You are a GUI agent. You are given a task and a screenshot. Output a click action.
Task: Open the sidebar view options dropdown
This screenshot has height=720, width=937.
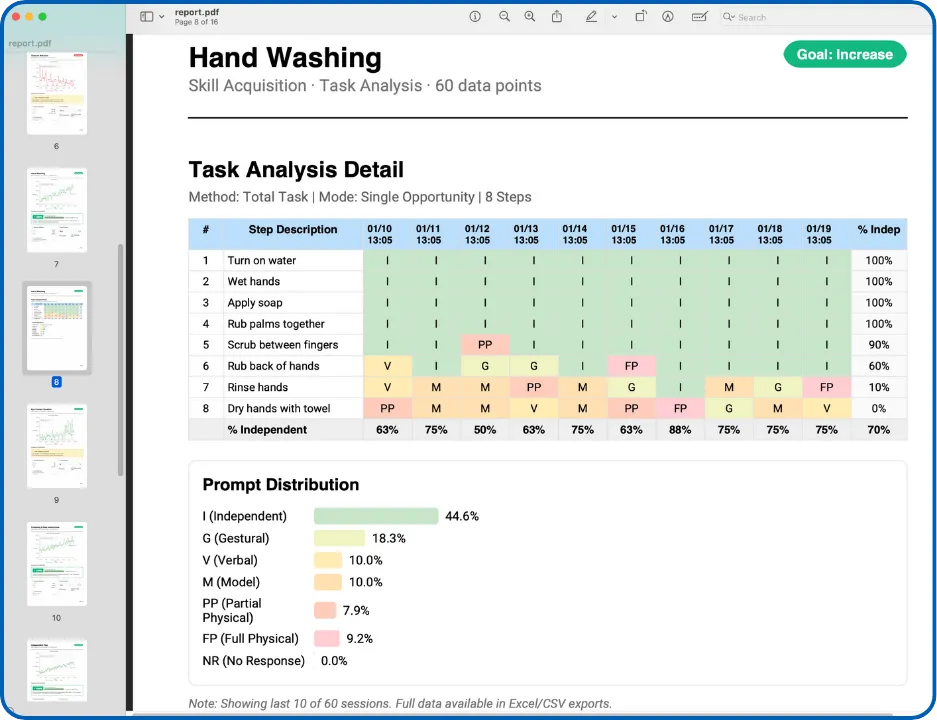tap(161, 17)
